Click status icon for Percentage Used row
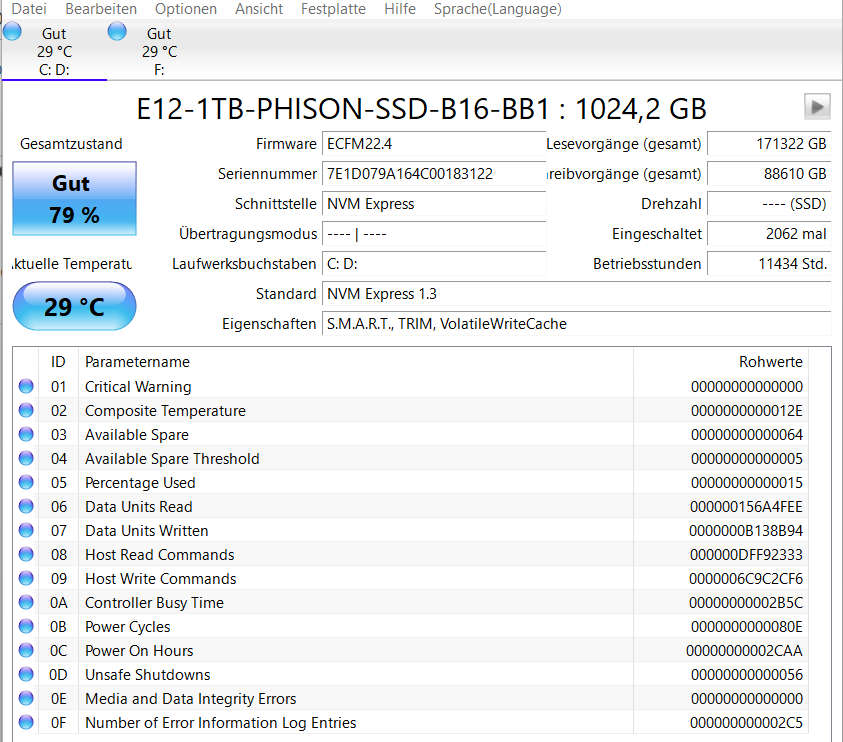Viewport: 843px width, 742px height. click(26, 482)
